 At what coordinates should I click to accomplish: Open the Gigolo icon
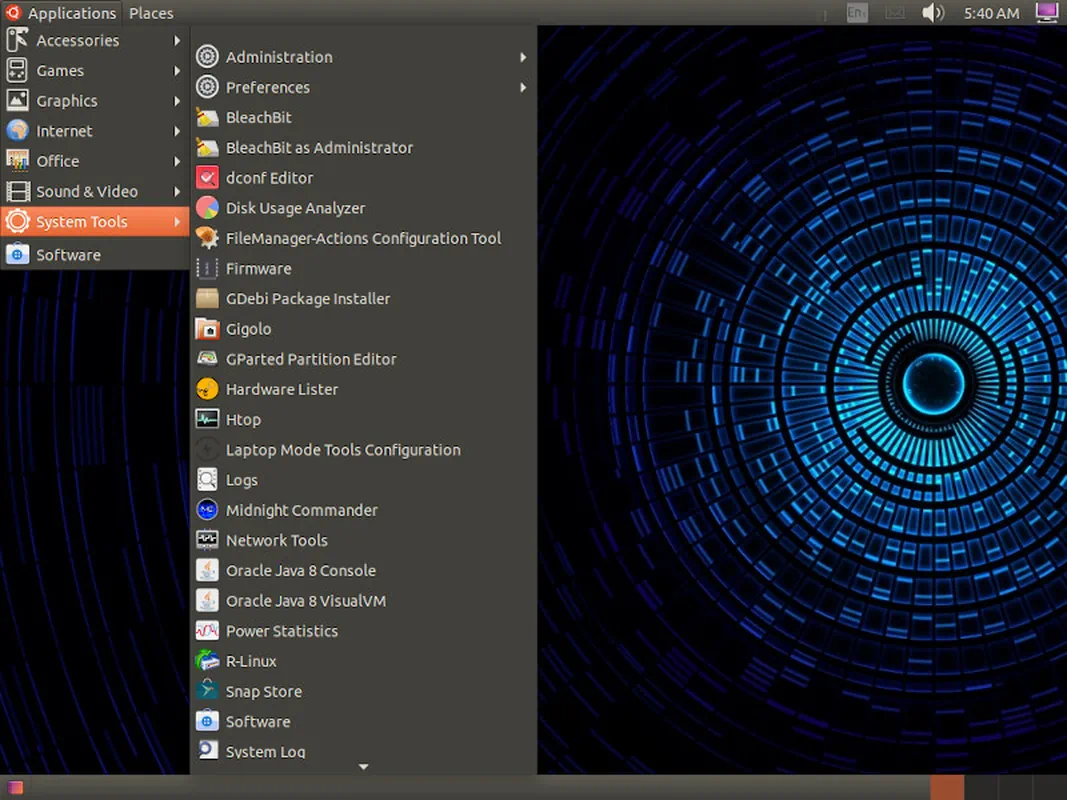207,329
